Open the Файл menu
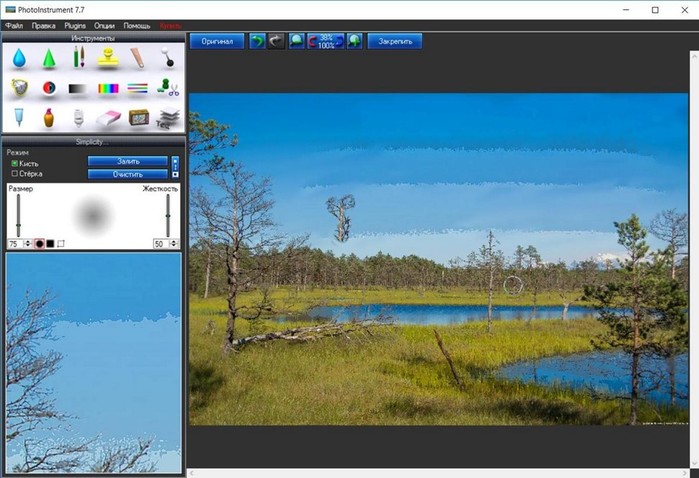 coord(14,26)
